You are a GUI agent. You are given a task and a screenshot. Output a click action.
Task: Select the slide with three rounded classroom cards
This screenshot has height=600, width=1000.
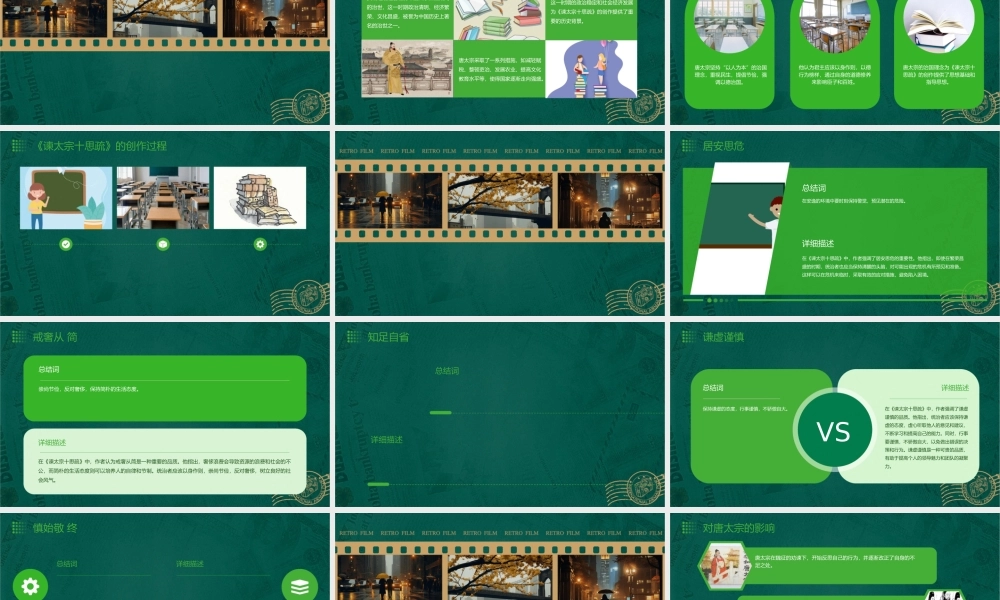click(835, 62)
